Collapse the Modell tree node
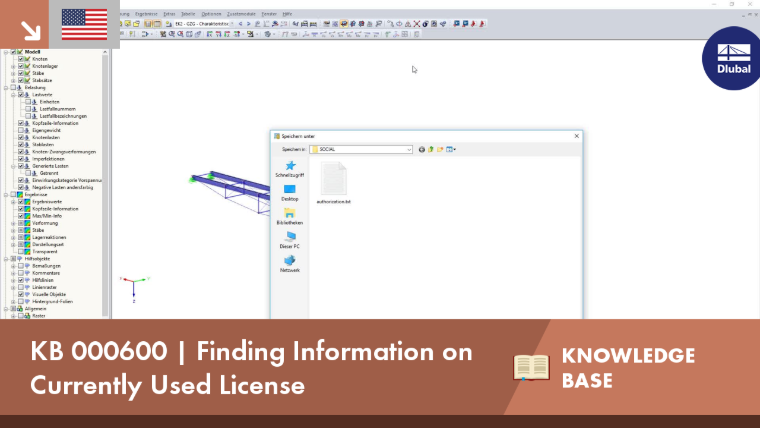The height and width of the screenshot is (428, 760). (6, 52)
